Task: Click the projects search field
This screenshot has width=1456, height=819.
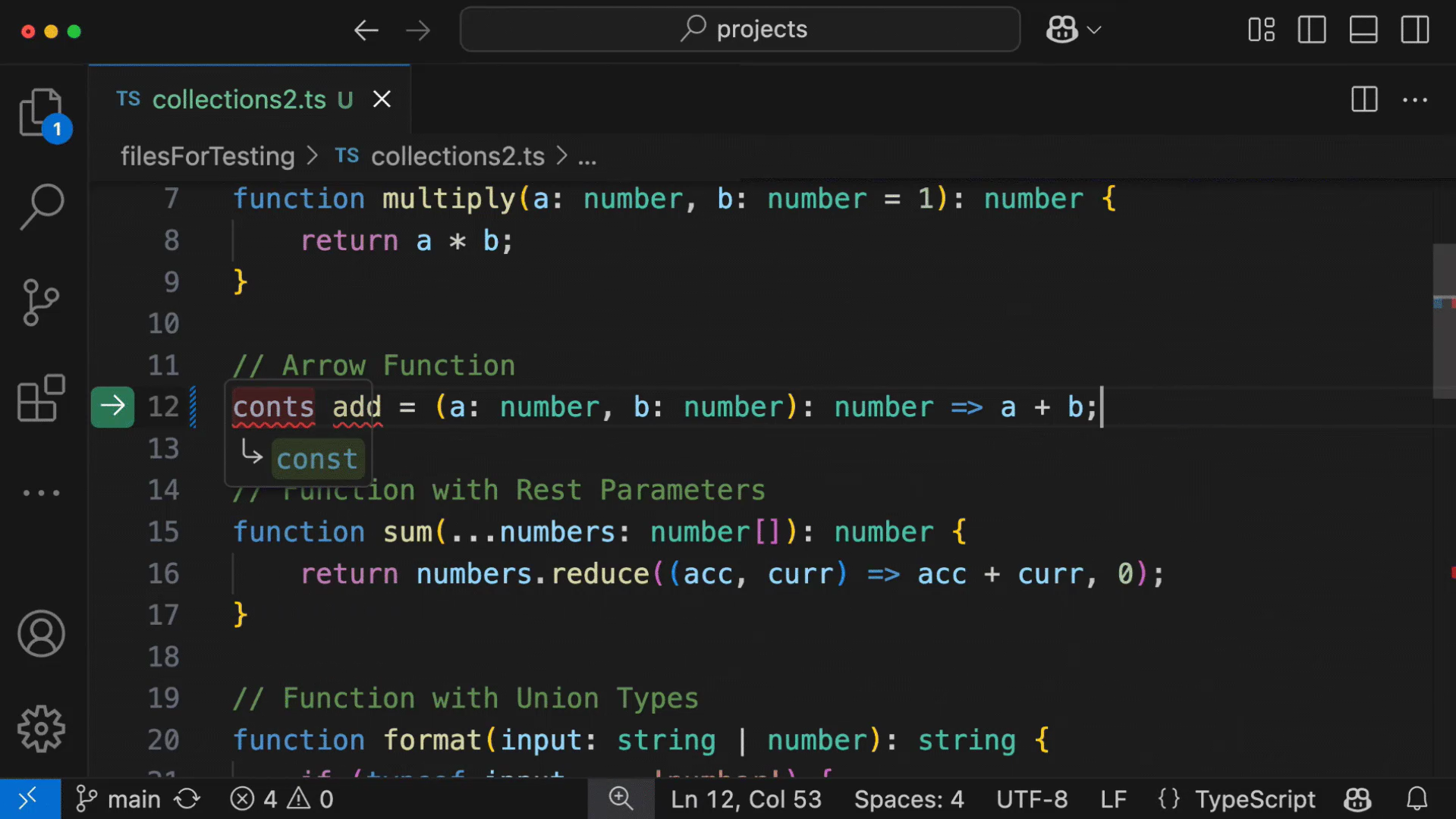Action: coord(740,30)
